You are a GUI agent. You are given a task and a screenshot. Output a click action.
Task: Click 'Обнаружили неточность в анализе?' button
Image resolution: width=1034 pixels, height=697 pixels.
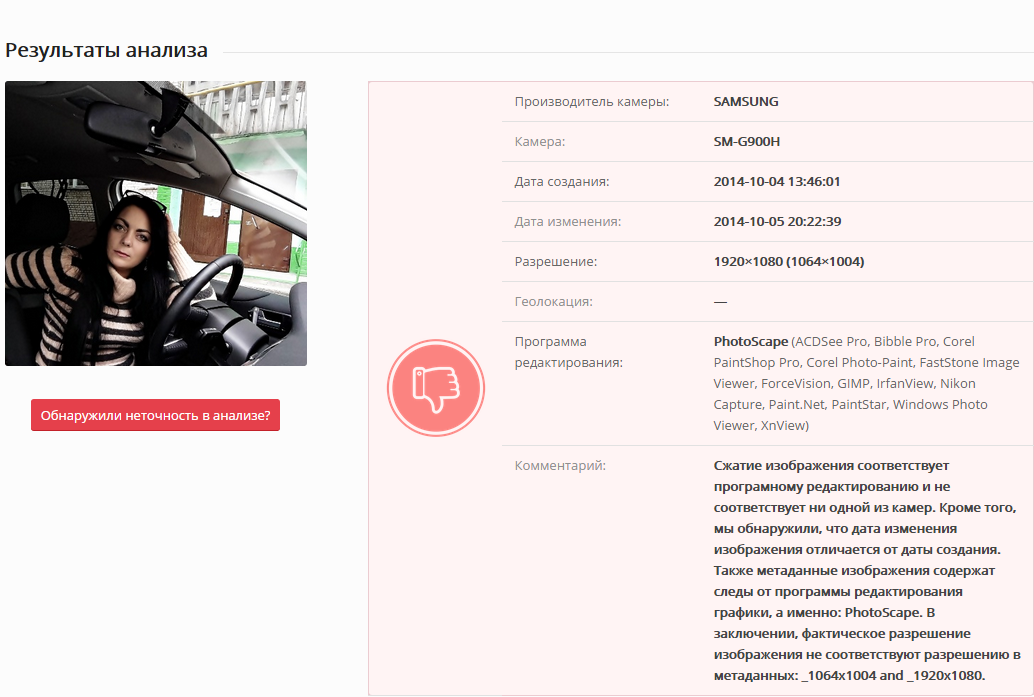[156, 415]
